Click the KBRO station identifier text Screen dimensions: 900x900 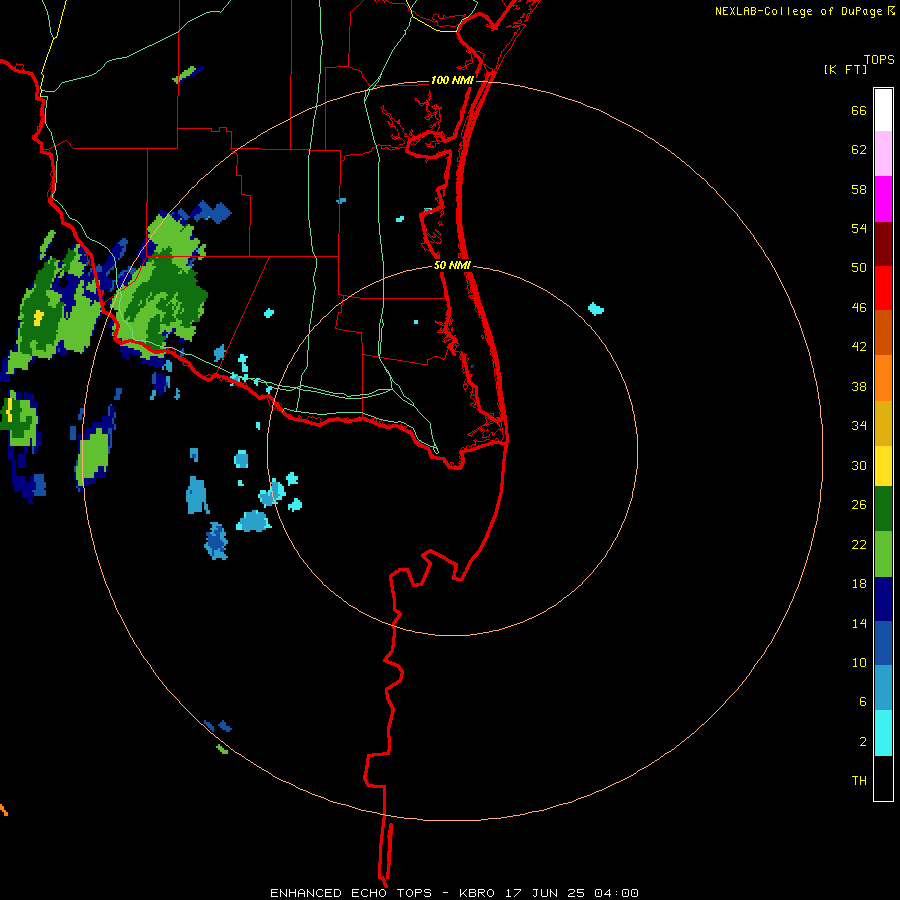pos(479,893)
